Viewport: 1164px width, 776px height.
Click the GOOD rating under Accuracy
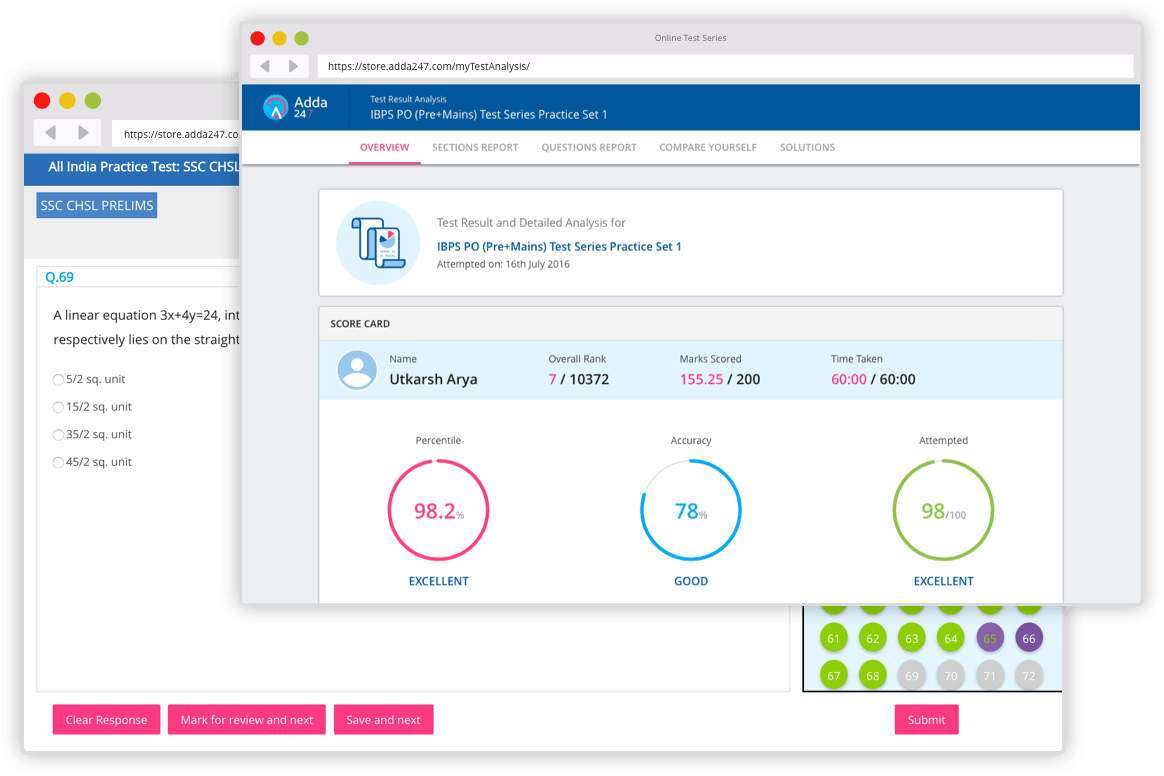[691, 581]
